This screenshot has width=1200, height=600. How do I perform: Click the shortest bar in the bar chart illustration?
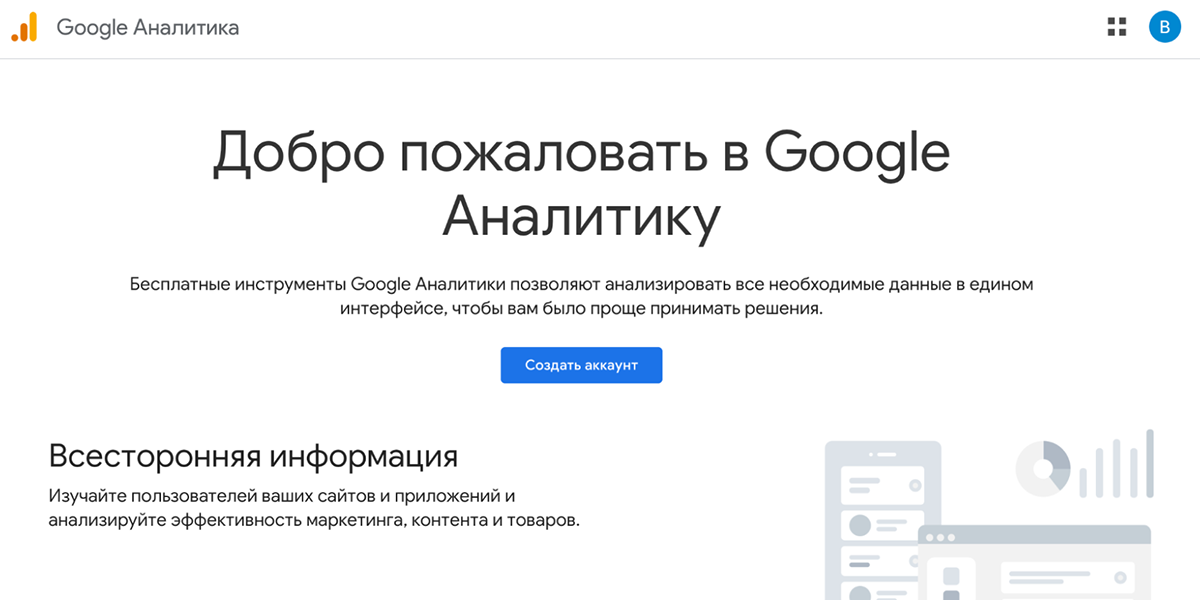click(x=1084, y=482)
